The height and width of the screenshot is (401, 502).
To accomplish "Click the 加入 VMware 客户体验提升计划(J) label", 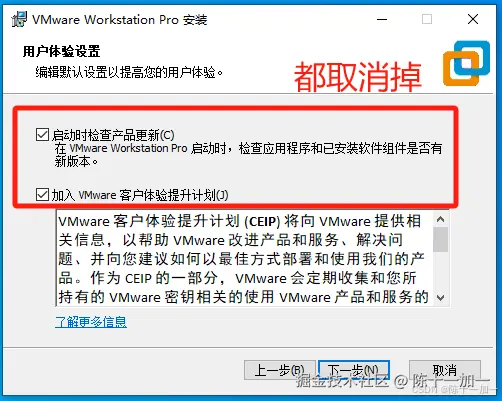I will 140,195.
